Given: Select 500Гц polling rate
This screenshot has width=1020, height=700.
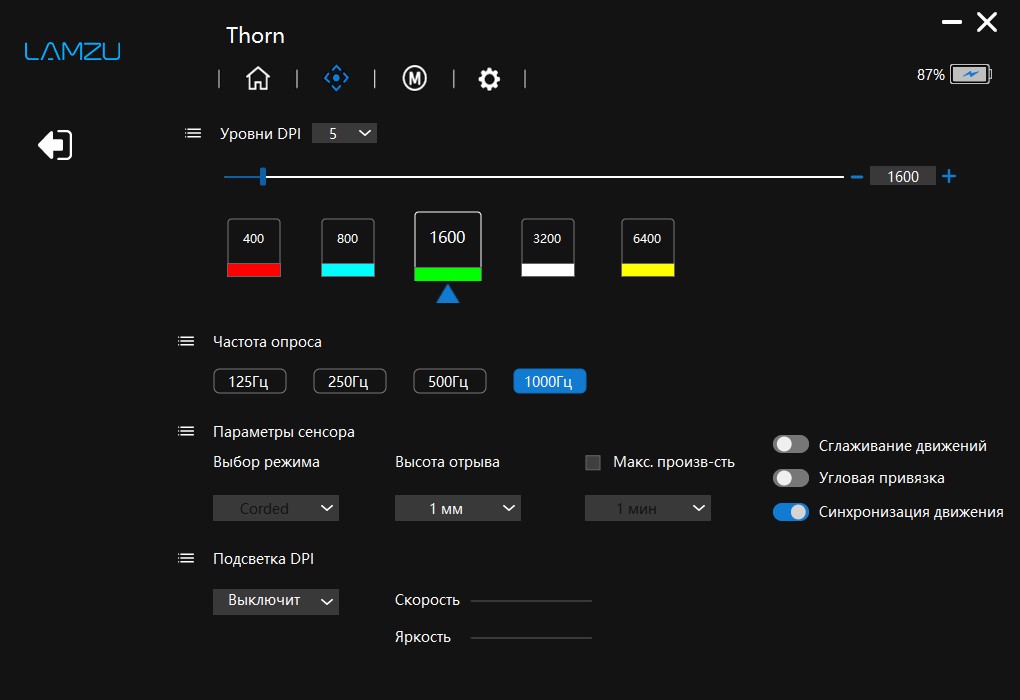Looking at the screenshot, I should (450, 381).
